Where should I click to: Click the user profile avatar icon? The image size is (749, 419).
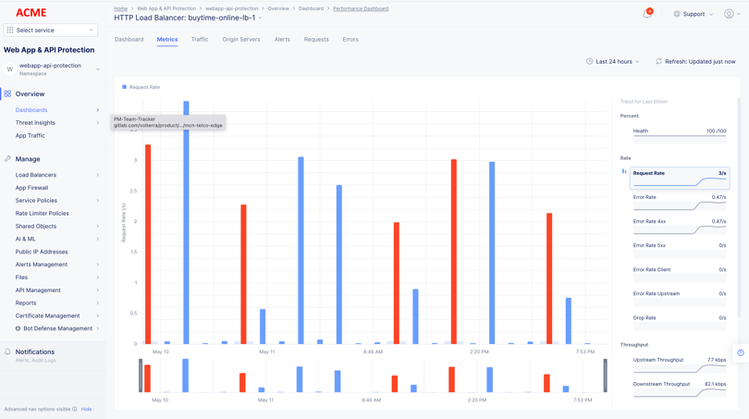click(729, 14)
